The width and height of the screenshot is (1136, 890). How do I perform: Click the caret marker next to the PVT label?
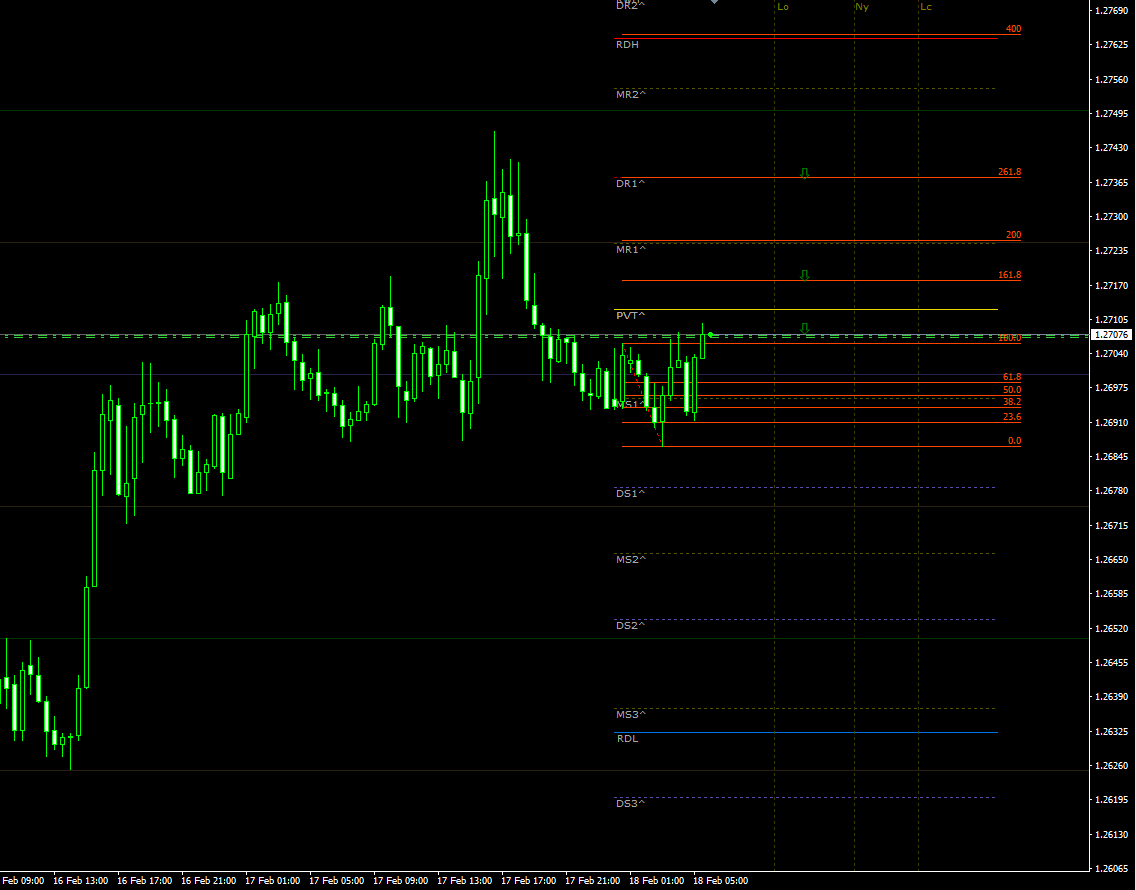click(641, 315)
